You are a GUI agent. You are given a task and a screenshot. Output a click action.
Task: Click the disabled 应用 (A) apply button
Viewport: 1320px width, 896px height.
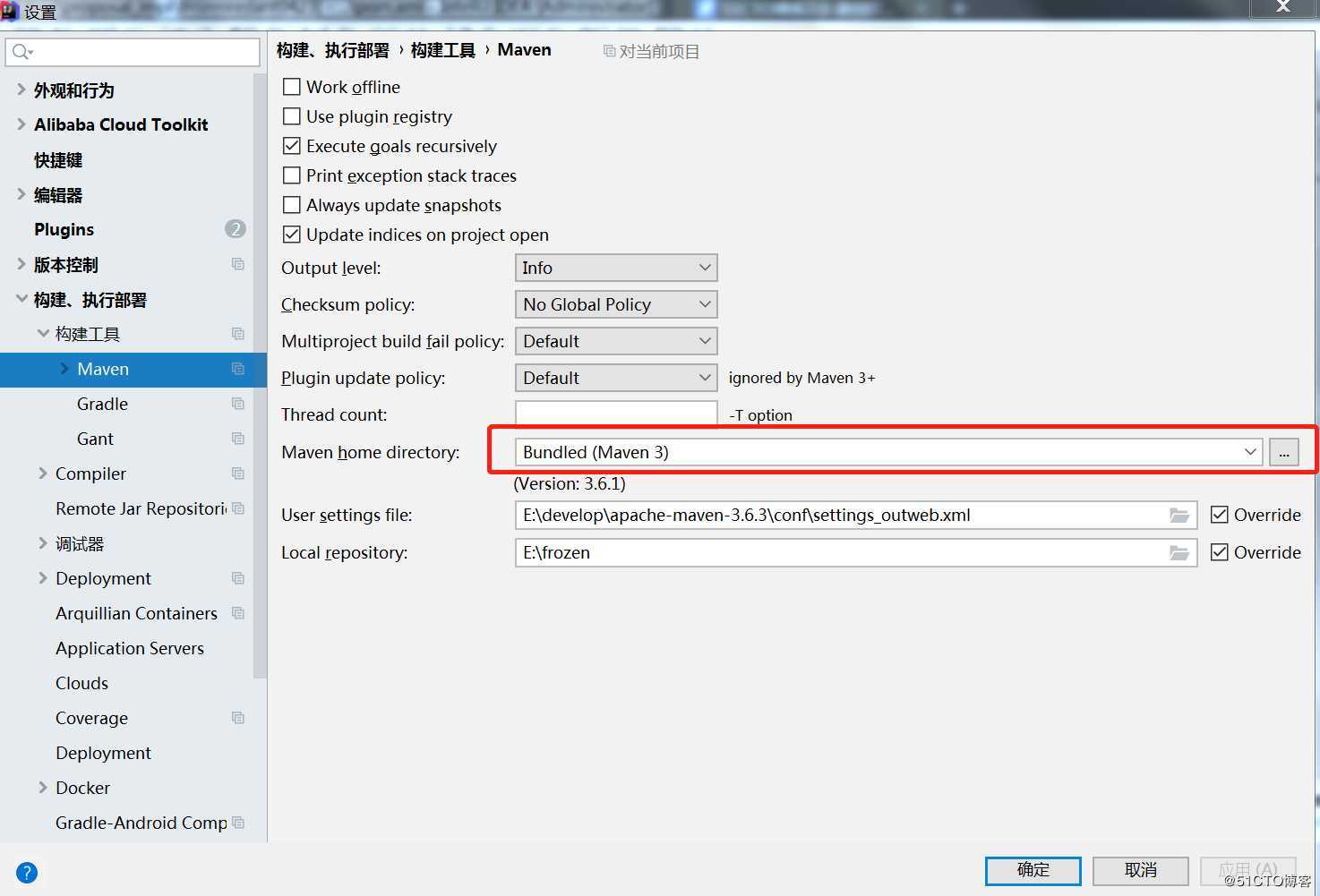tap(1248, 870)
